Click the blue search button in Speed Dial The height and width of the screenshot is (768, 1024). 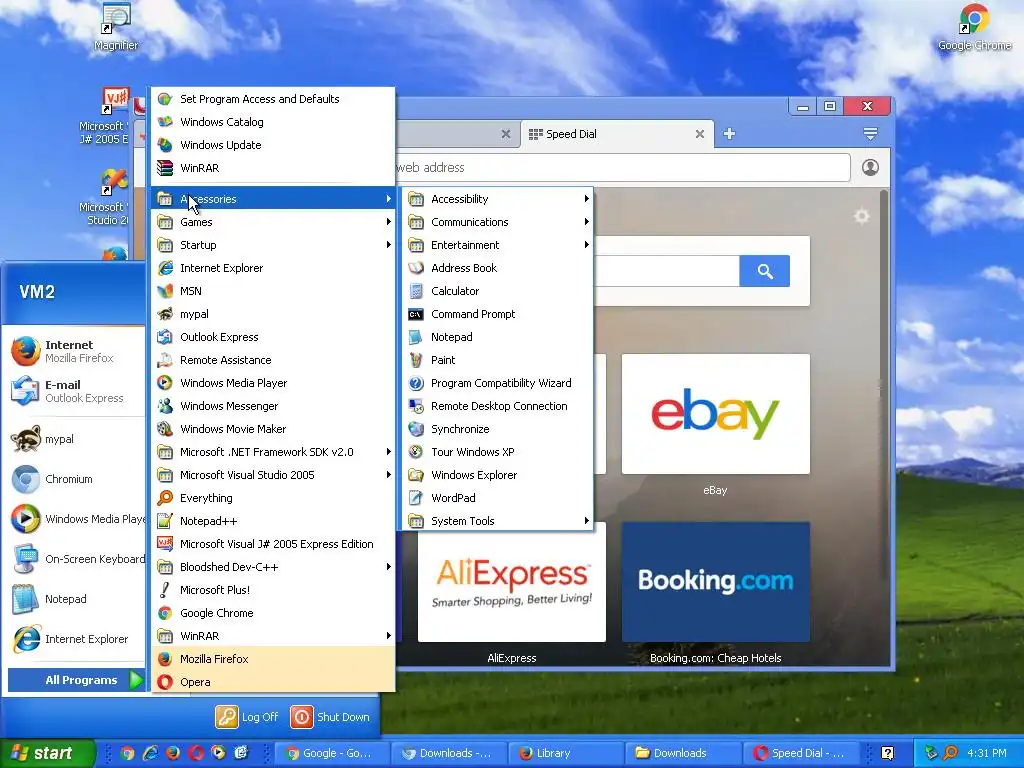[x=765, y=271]
